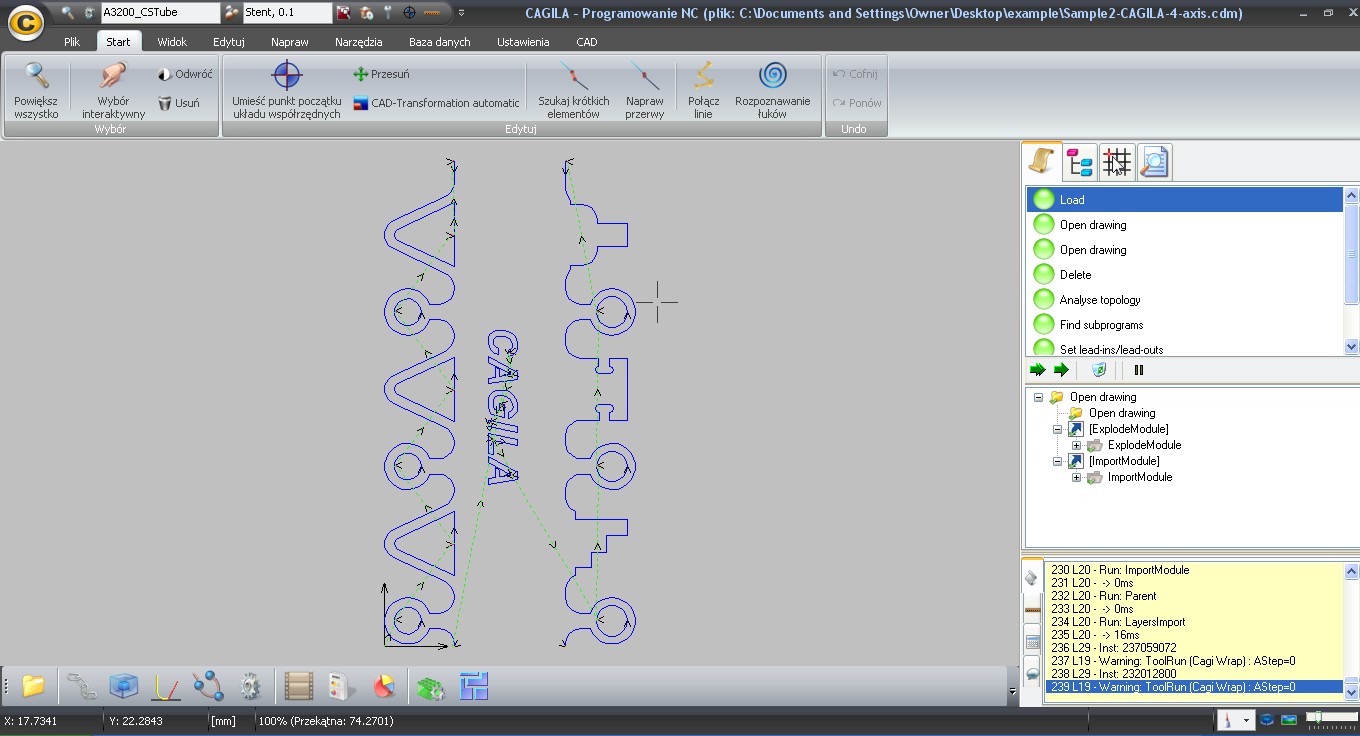
Task: Click the Usuń delete button
Action: 179,103
